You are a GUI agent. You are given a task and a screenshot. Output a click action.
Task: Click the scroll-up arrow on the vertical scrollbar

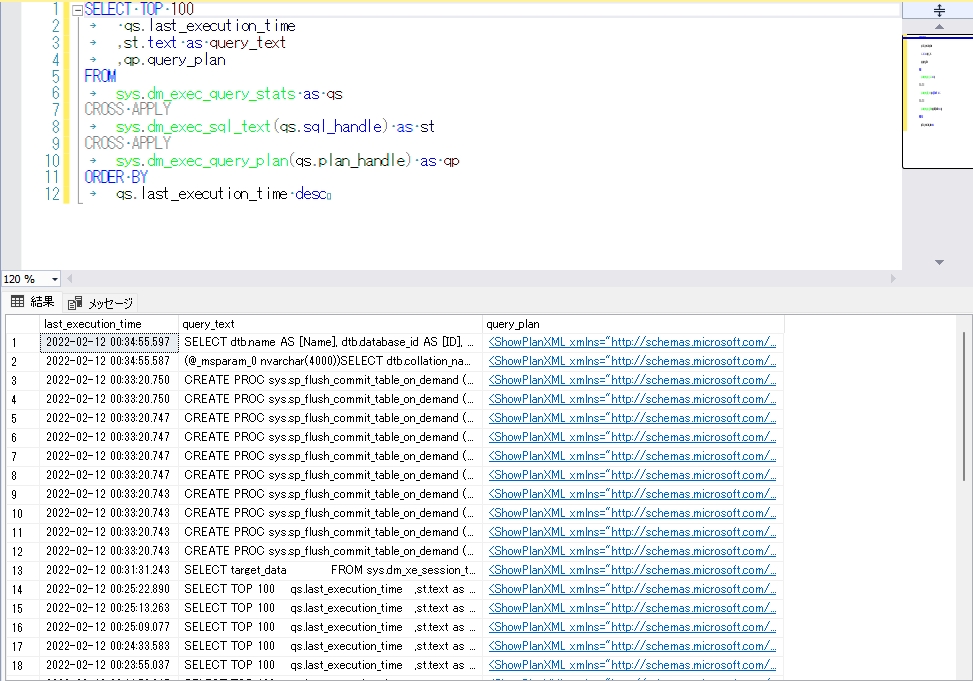pos(938,26)
